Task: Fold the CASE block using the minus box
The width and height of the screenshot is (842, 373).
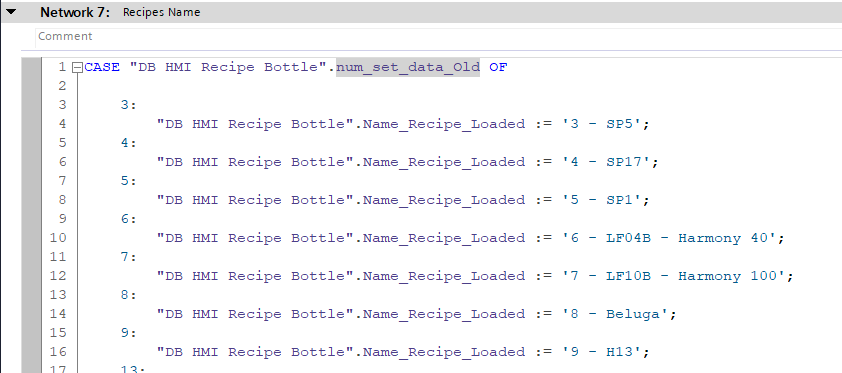Action: click(x=77, y=68)
